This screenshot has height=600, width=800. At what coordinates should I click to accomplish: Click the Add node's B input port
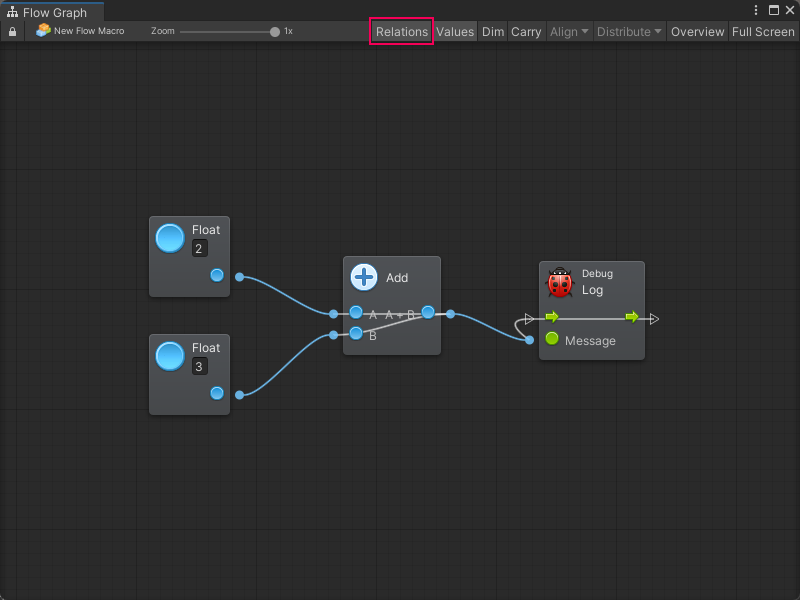point(356,334)
